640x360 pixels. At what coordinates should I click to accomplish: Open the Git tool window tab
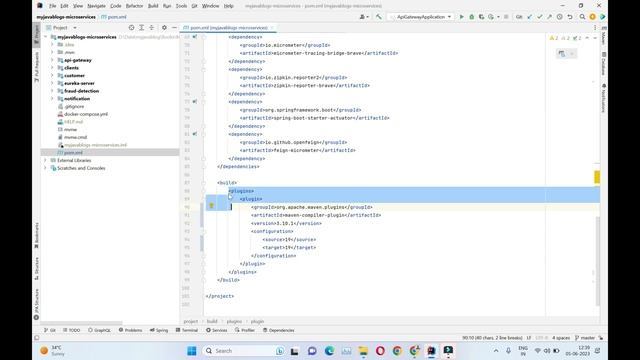(x=50, y=330)
